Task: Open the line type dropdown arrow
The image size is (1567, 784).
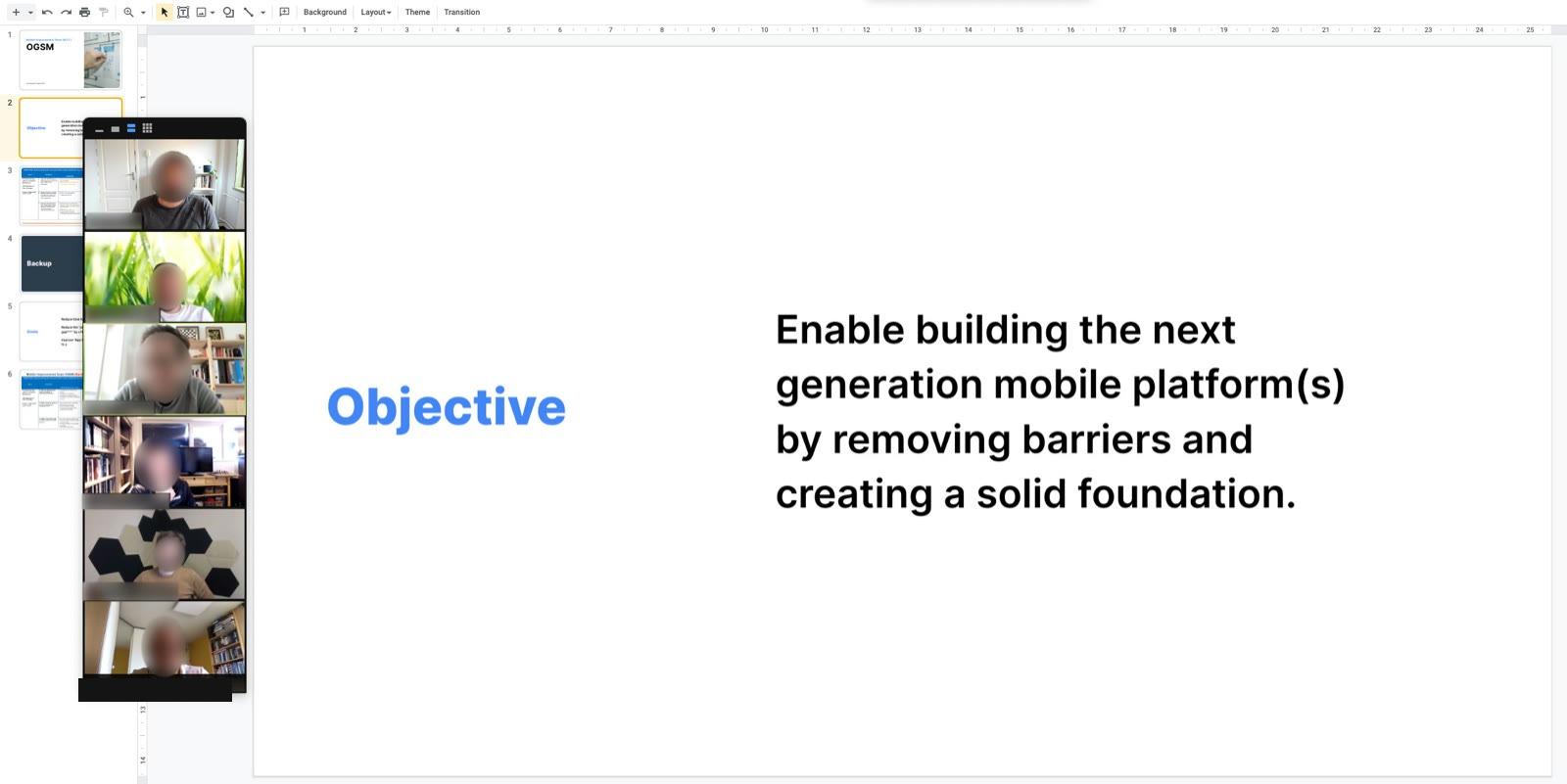Action: click(262, 13)
